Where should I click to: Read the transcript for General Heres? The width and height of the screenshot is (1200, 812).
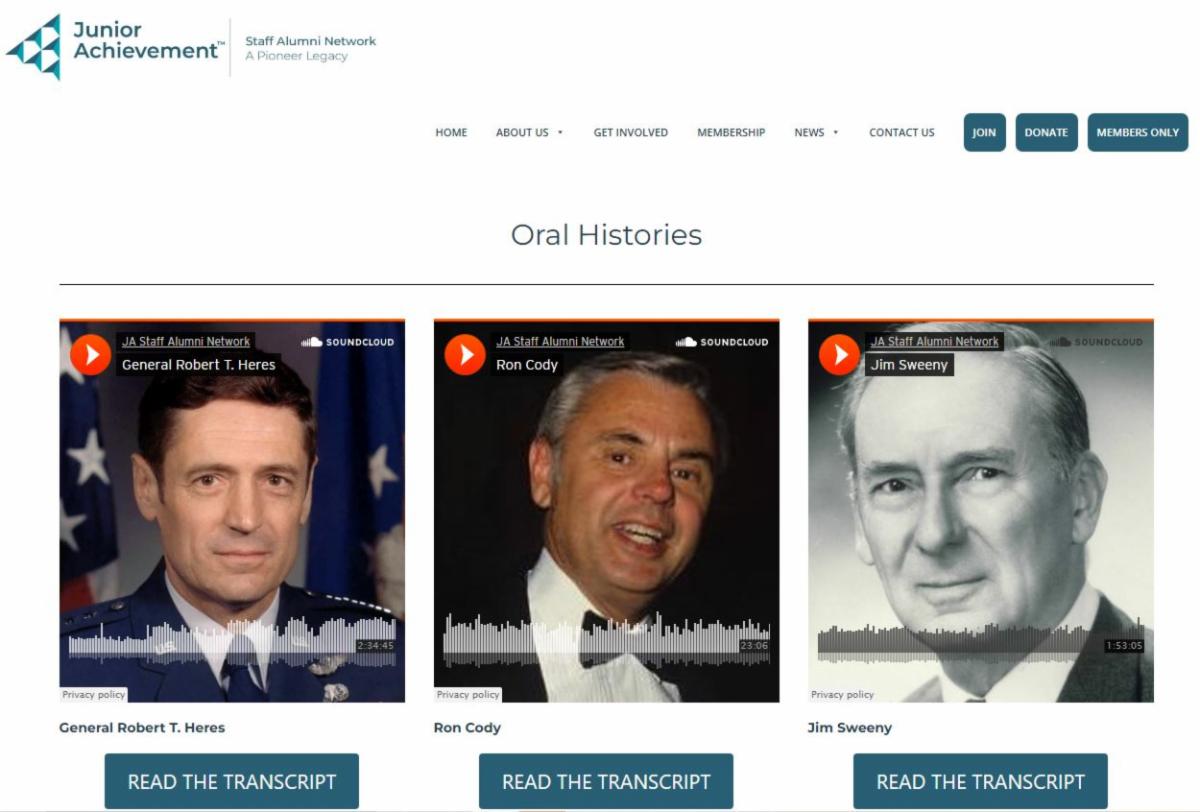[x=232, y=782]
